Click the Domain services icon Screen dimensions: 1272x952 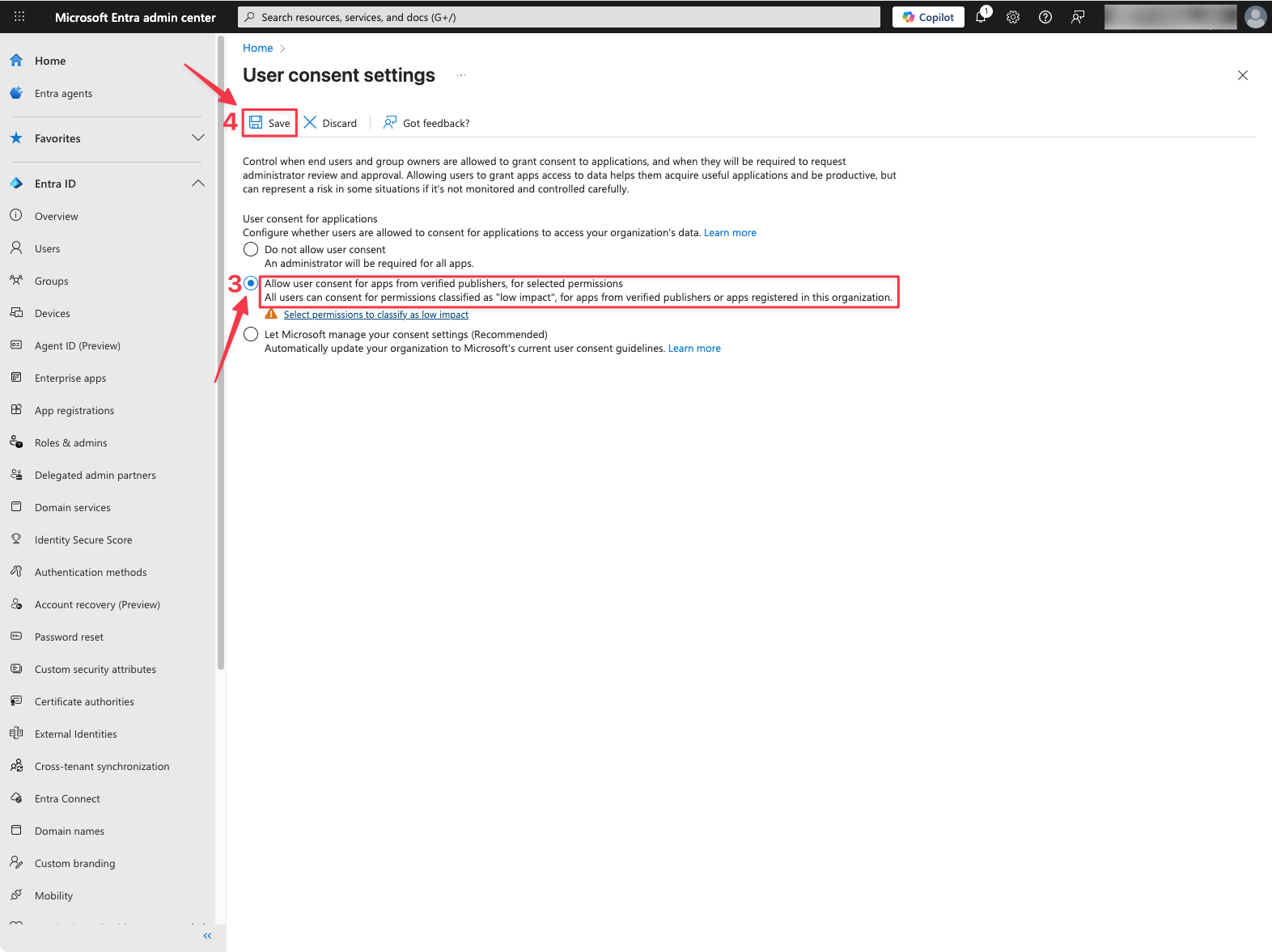[x=16, y=506]
